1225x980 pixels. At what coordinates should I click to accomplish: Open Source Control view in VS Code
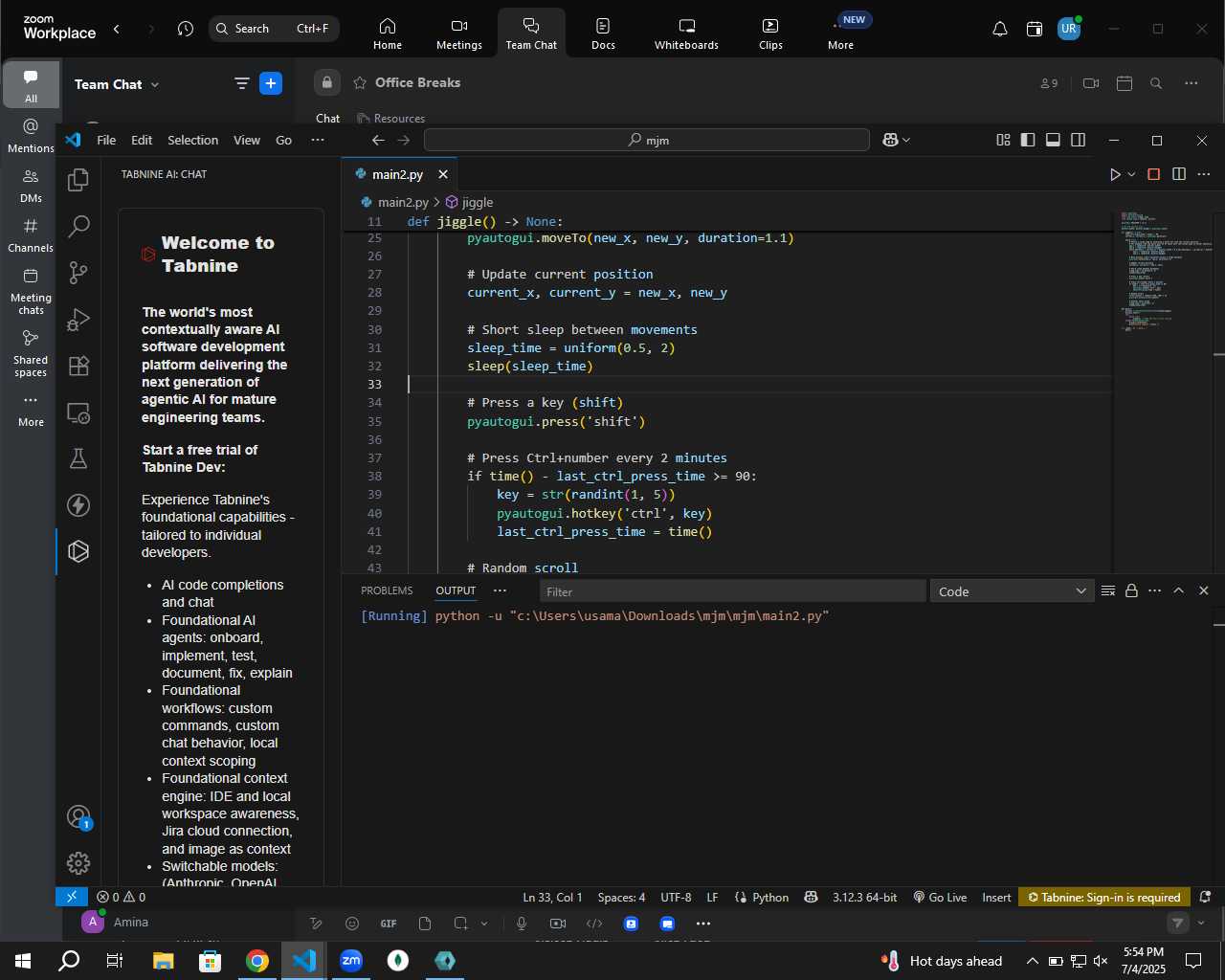(78, 273)
